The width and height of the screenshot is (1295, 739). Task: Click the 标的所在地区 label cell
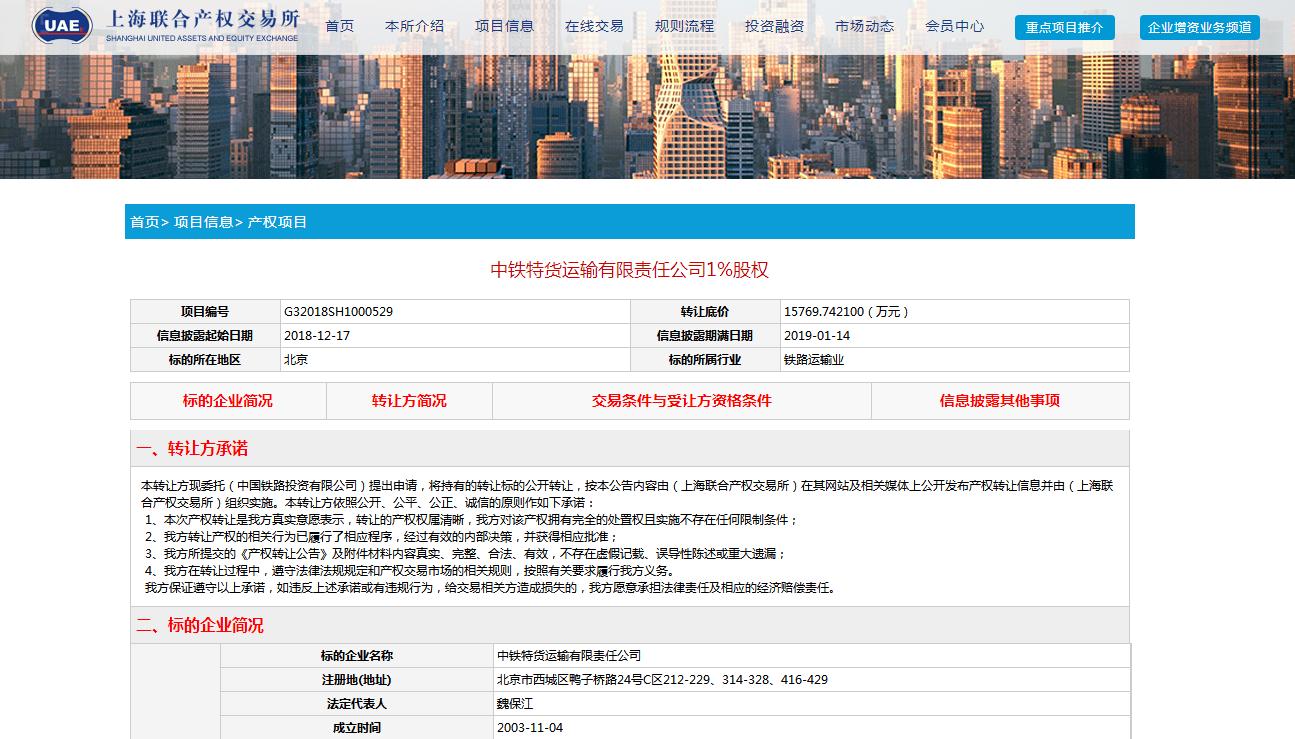(205, 360)
